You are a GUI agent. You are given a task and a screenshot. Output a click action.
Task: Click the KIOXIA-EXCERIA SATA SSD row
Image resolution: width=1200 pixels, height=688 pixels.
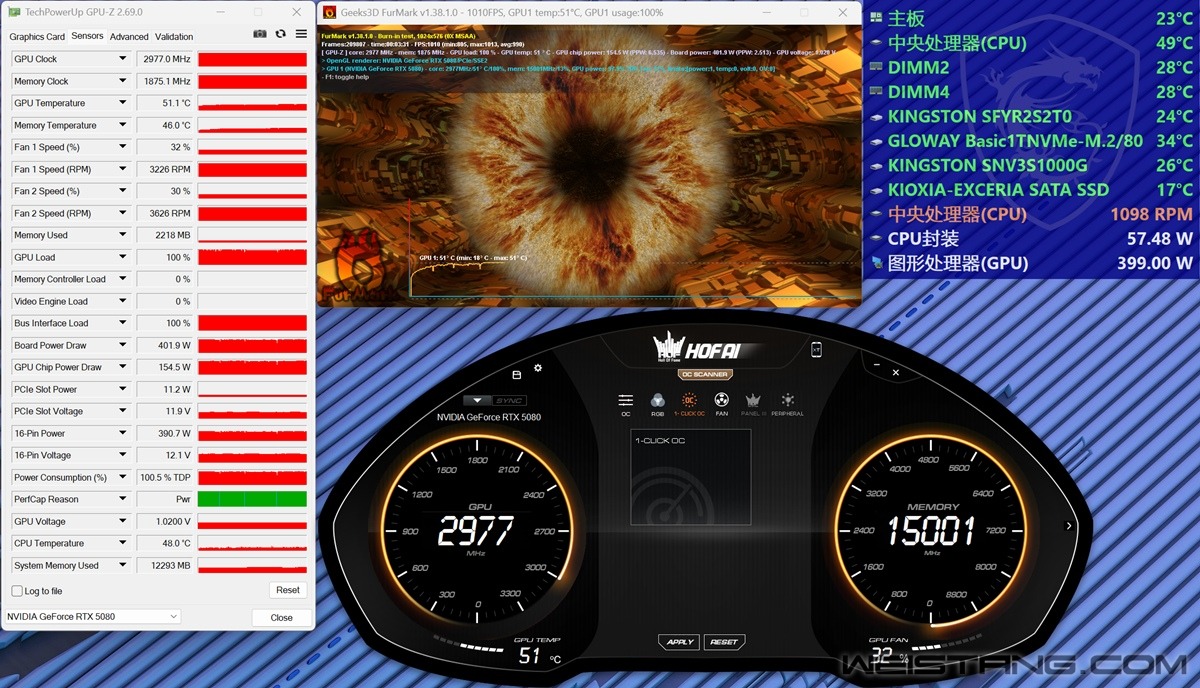(x=1031, y=189)
